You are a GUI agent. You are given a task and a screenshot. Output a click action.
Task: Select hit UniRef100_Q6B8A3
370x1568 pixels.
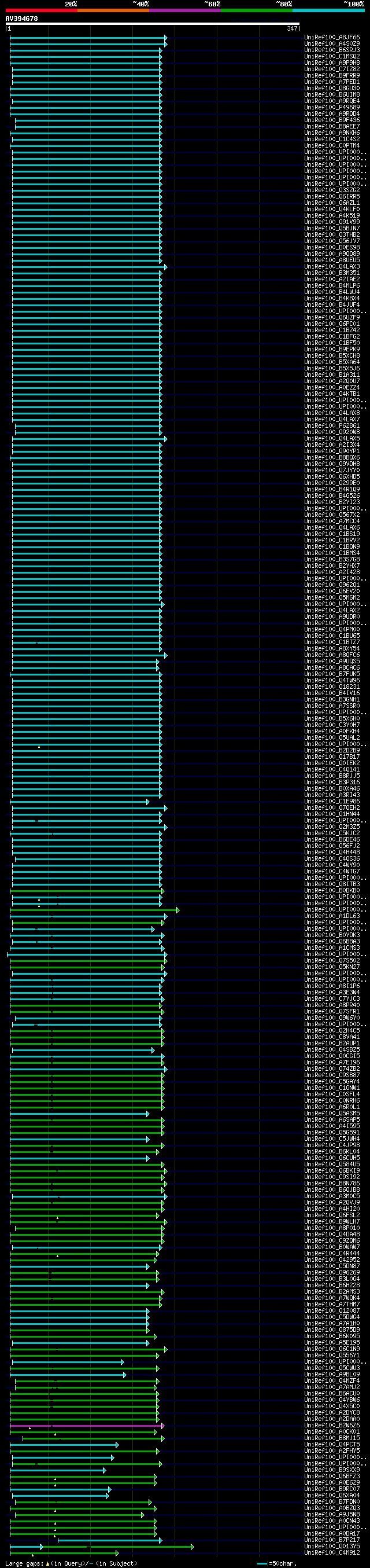point(332,942)
